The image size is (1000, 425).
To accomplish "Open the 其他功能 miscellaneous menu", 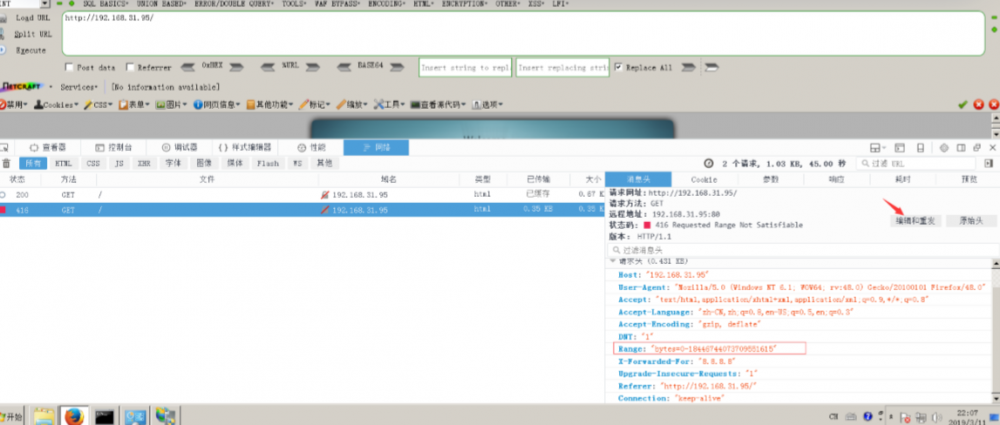I will click(x=270, y=105).
